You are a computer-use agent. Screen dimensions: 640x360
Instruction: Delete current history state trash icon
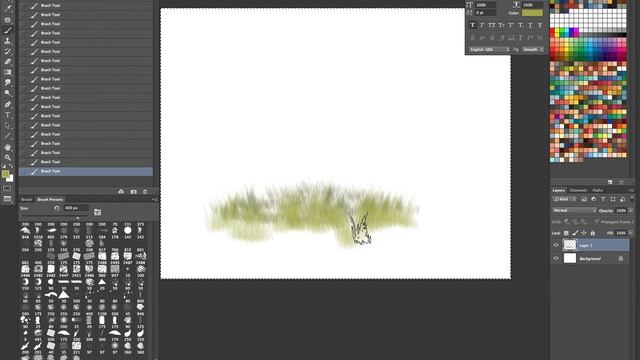[145, 191]
